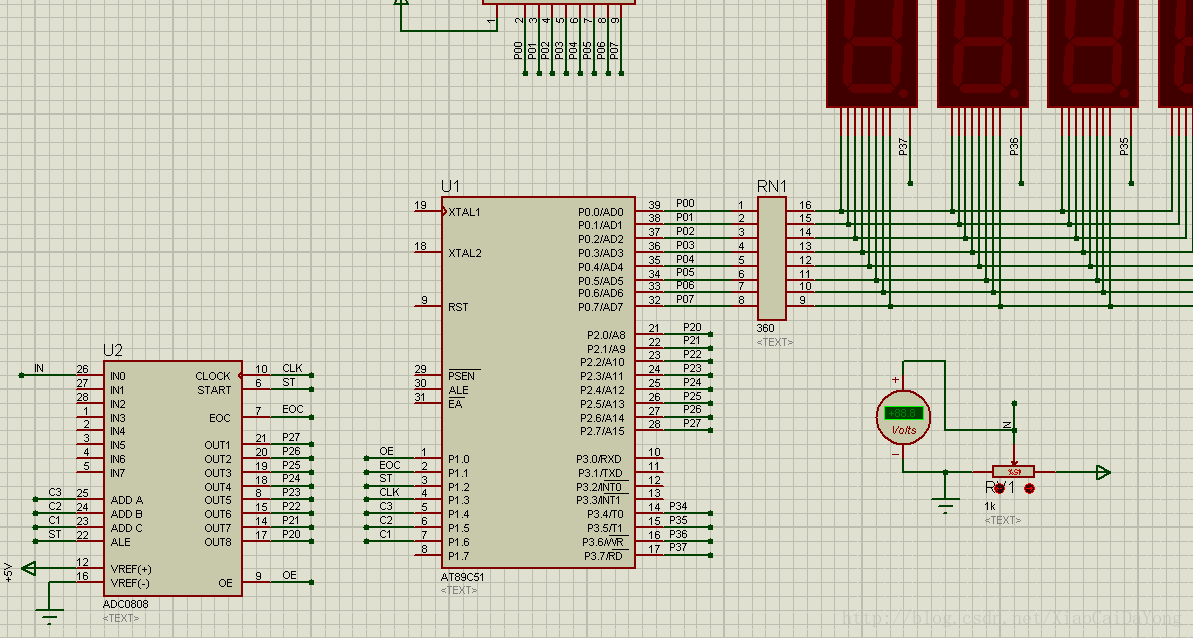Select the power terminal arrow right of RV1
Viewport: 1193px width, 638px height.
tap(1103, 472)
